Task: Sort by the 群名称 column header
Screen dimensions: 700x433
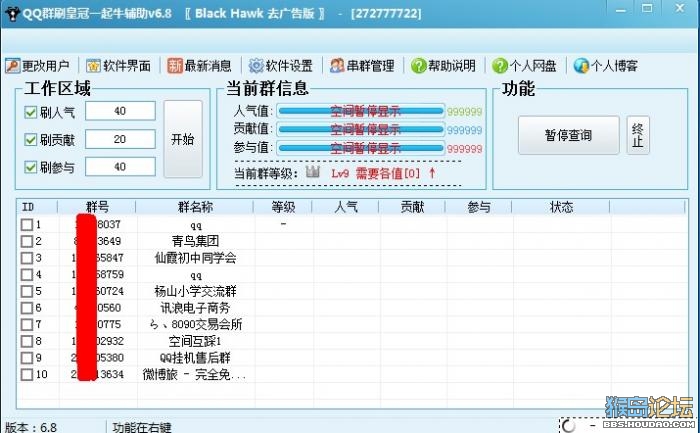Action: click(195, 207)
